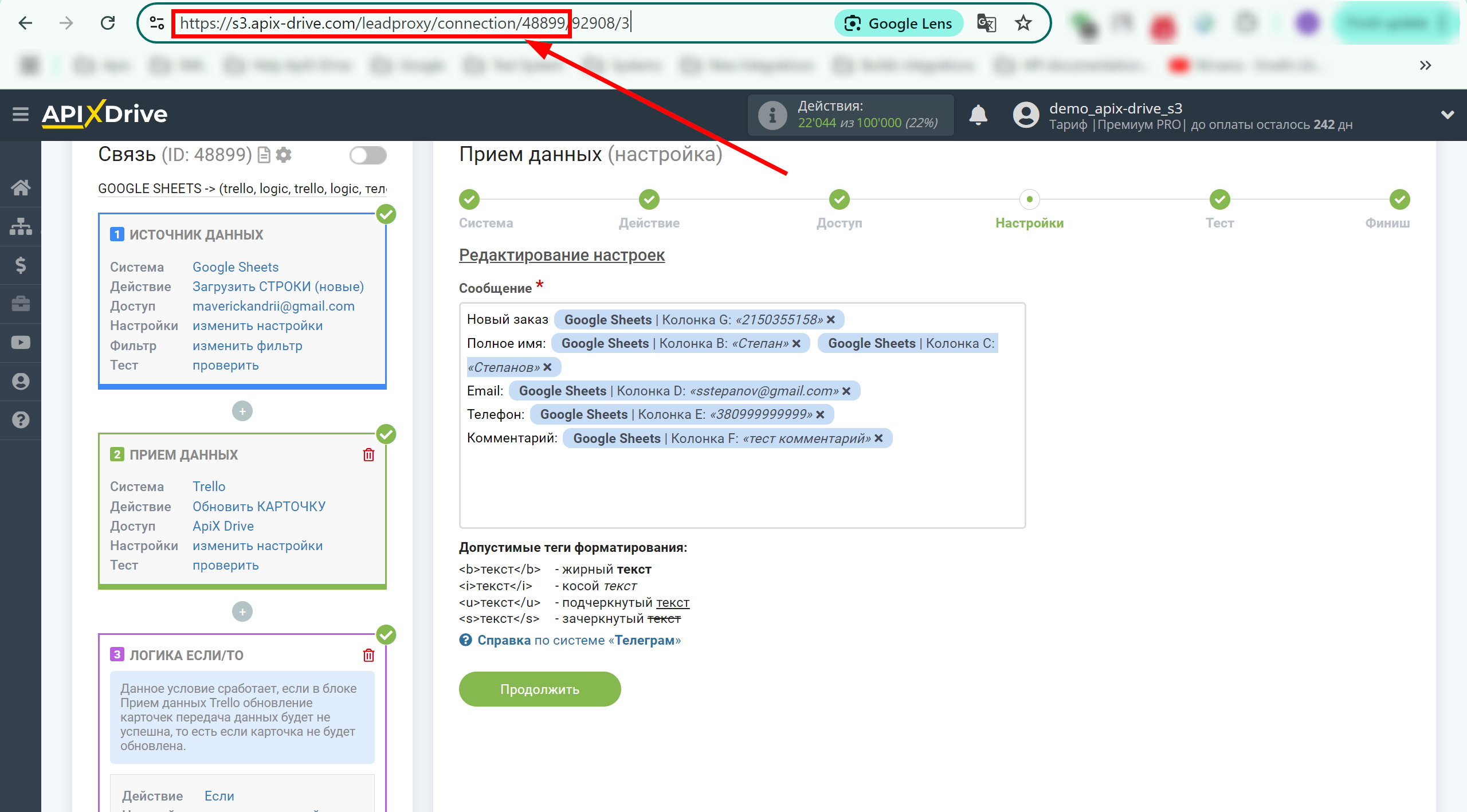
Task: Open connections sitemap icon in sidebar
Action: (21, 226)
